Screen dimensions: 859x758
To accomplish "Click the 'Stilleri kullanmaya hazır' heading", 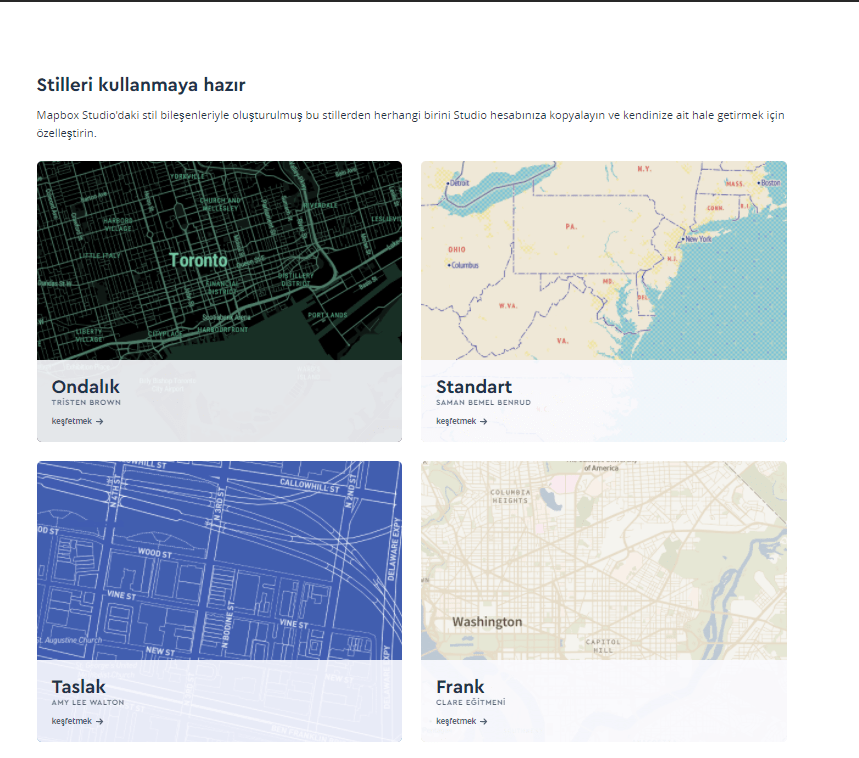I will tap(141, 85).
